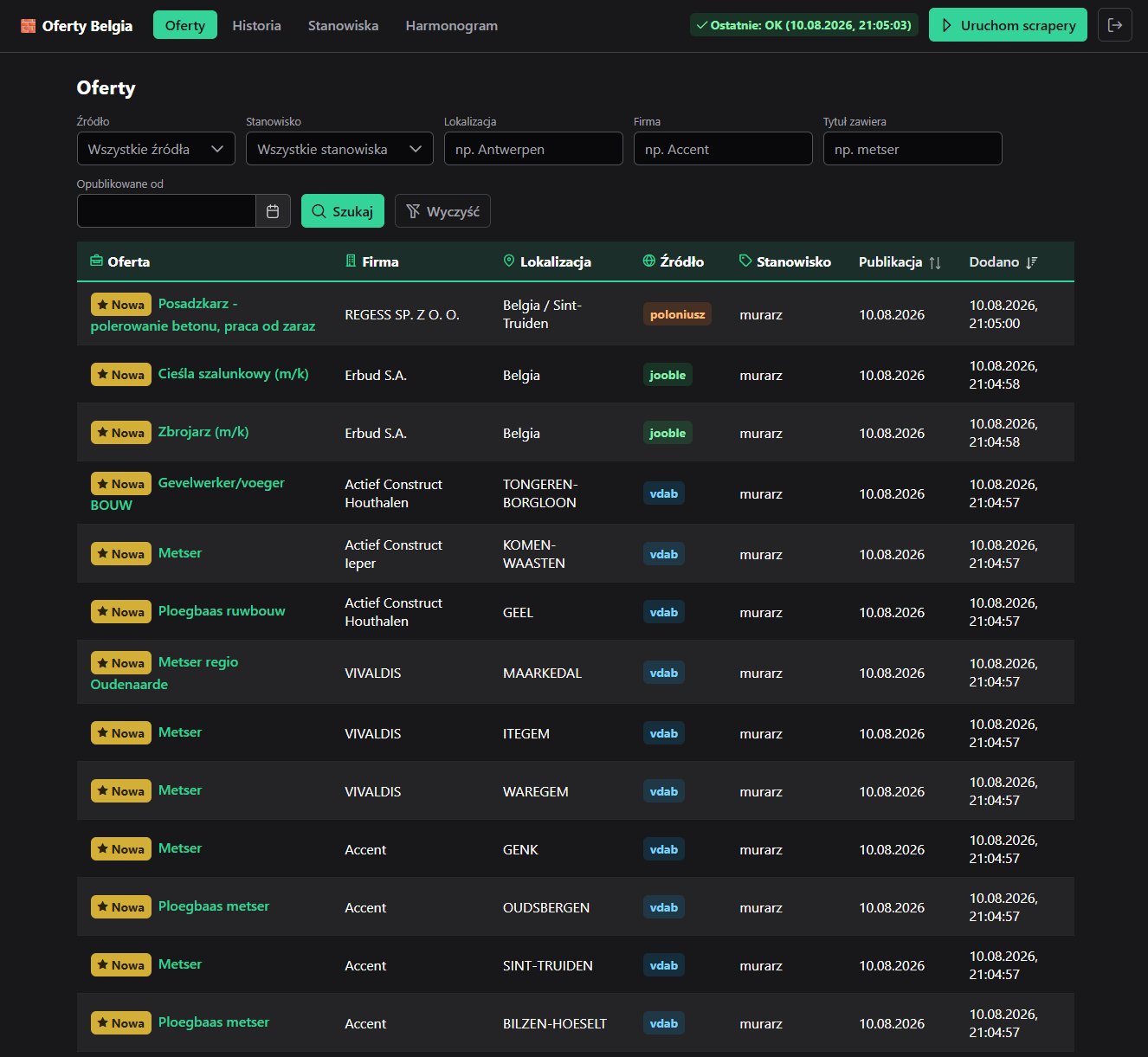Click the vdab badge in GENK row

(664, 849)
